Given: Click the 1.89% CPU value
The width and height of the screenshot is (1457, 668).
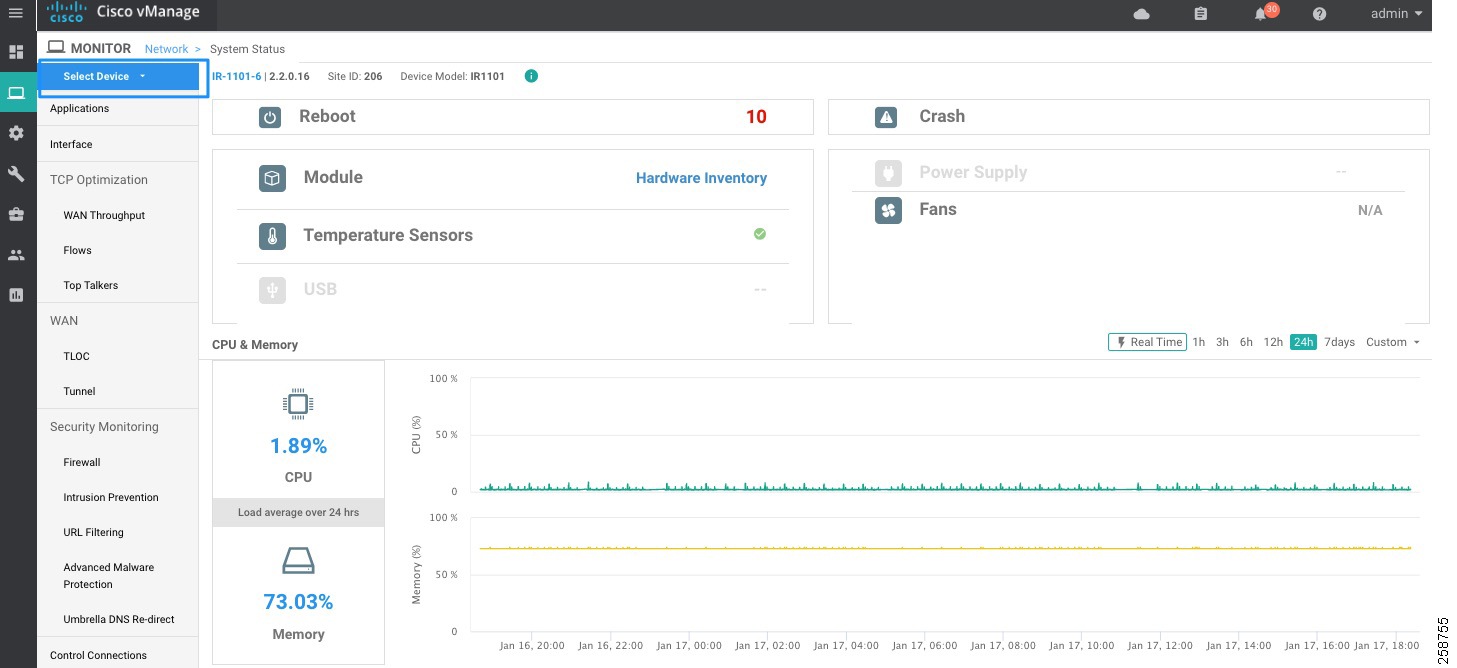Looking at the screenshot, I should coord(298,445).
